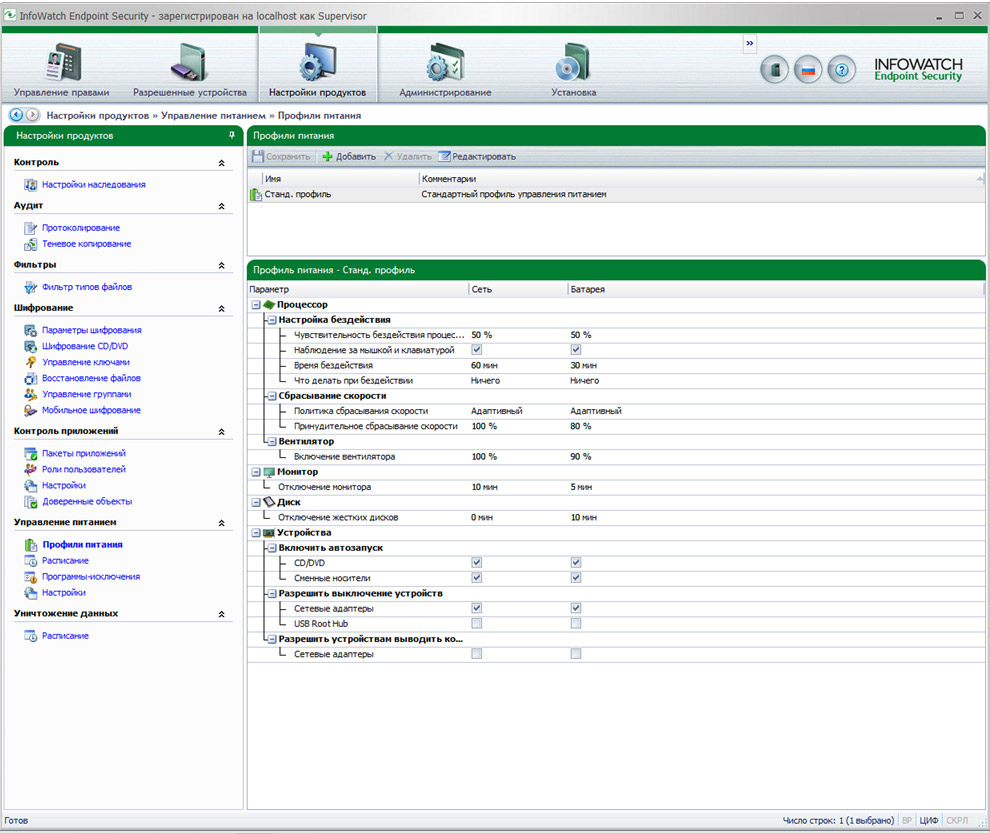Collapse the Монитор tree node
The width and height of the screenshot is (990, 834).
[256, 472]
